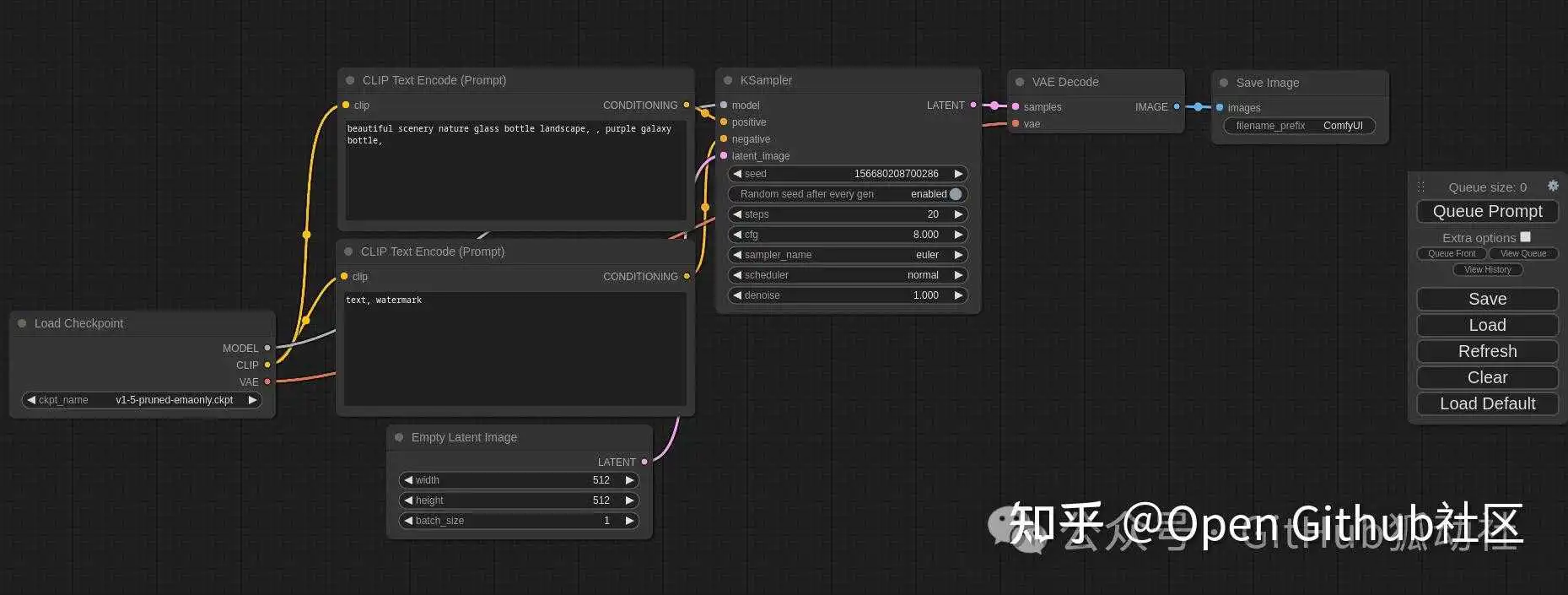
Task: Increase batch_size with the right arrow
Action: point(629,521)
